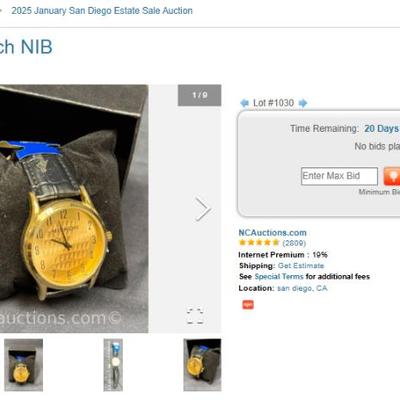Click the san diego, CA location link

click(x=302, y=288)
